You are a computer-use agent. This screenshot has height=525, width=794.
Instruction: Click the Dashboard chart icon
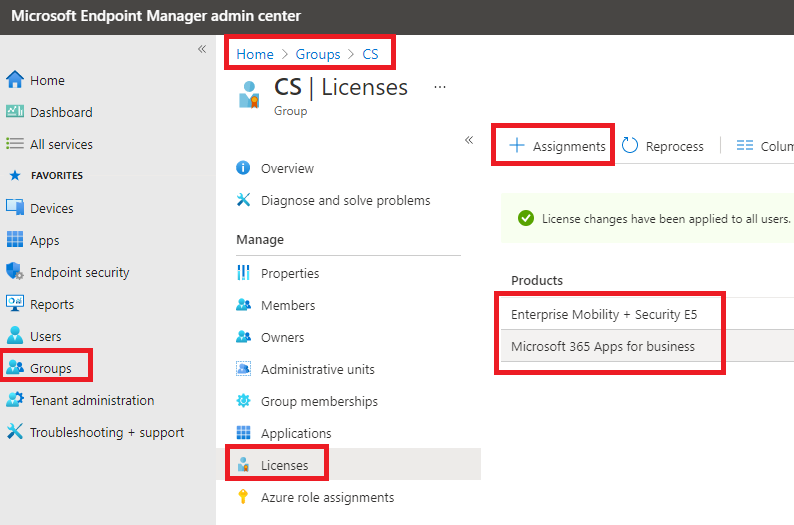pyautogui.click(x=15, y=111)
